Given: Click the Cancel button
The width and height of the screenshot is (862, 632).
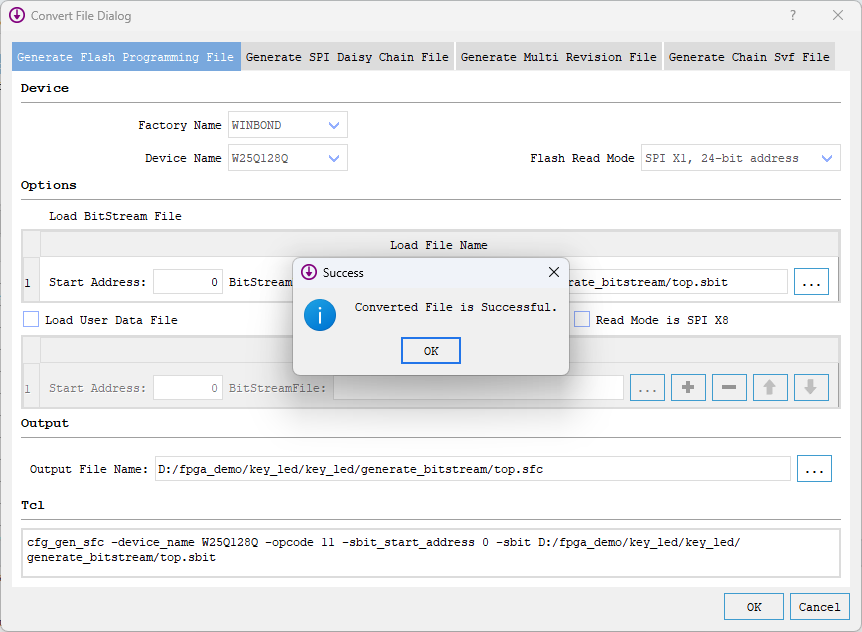Looking at the screenshot, I should [820, 606].
